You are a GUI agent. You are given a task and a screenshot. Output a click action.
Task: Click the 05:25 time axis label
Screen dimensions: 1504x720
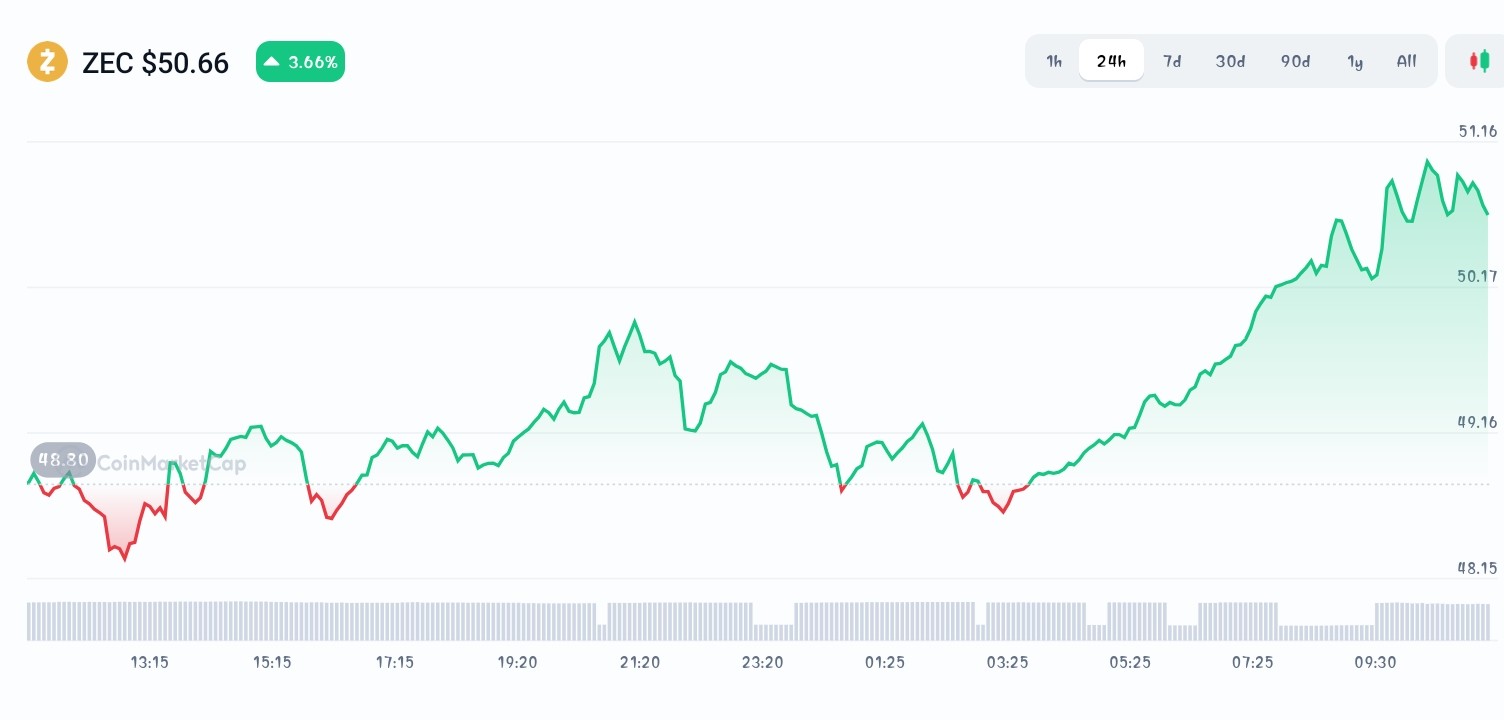tap(1130, 662)
